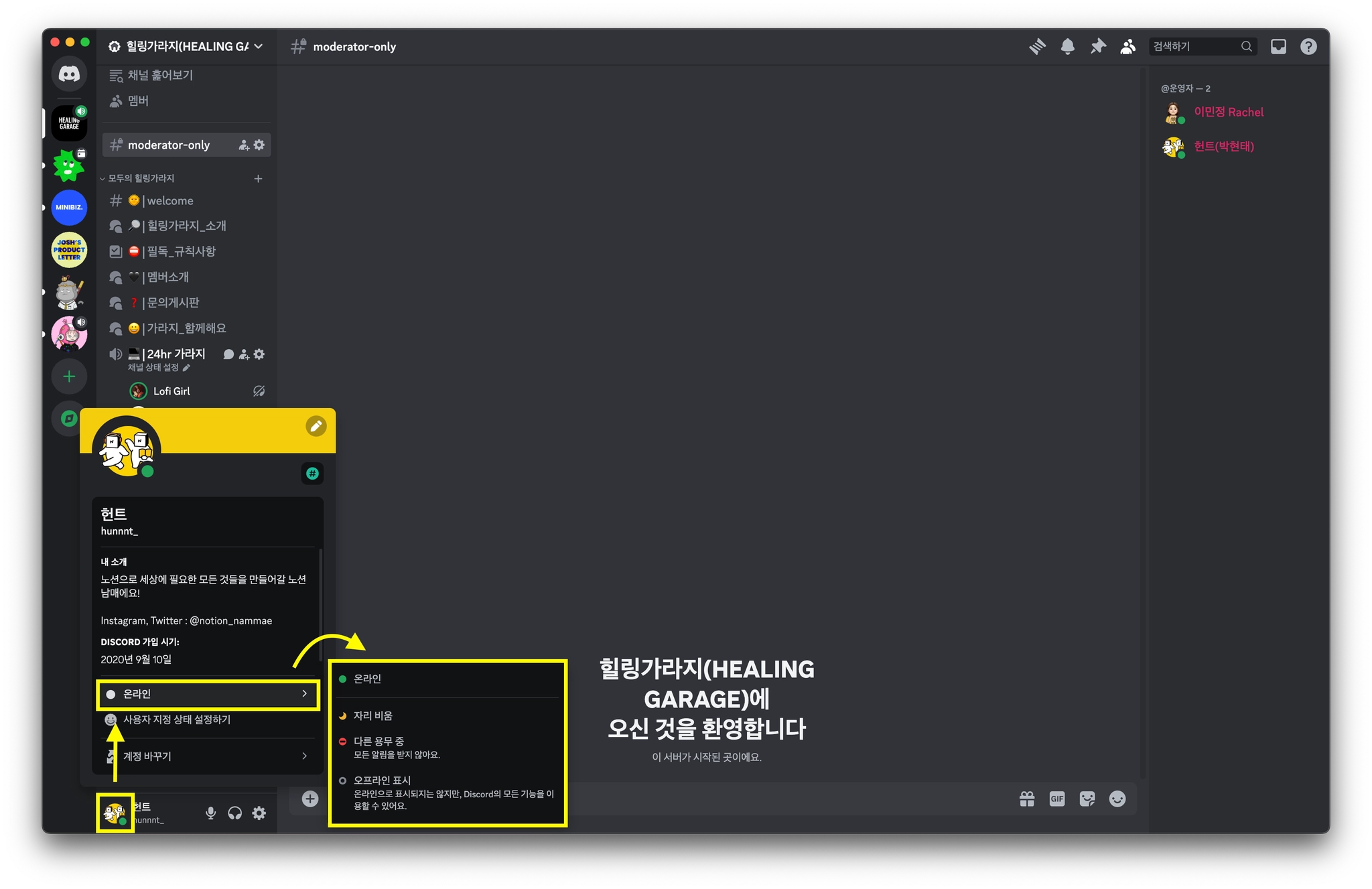Screen dimensions: 1372x889
Task: Toggle the member list icon
Action: [x=1128, y=46]
